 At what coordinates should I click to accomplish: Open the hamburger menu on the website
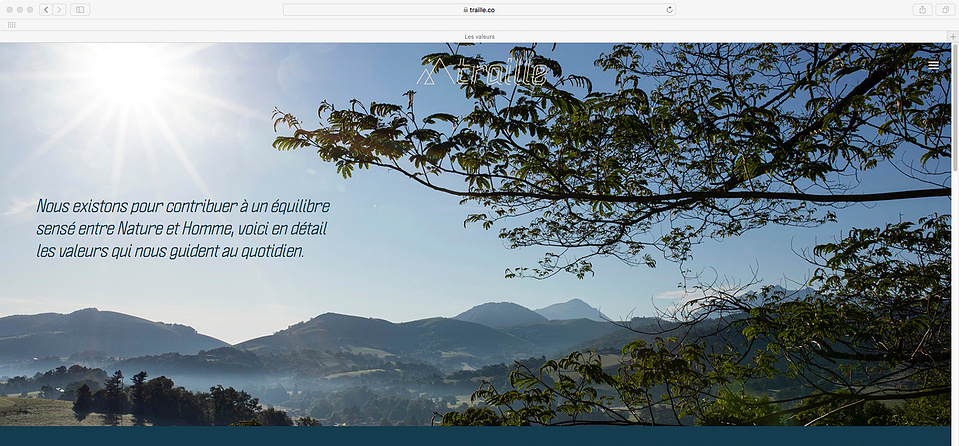[933, 65]
